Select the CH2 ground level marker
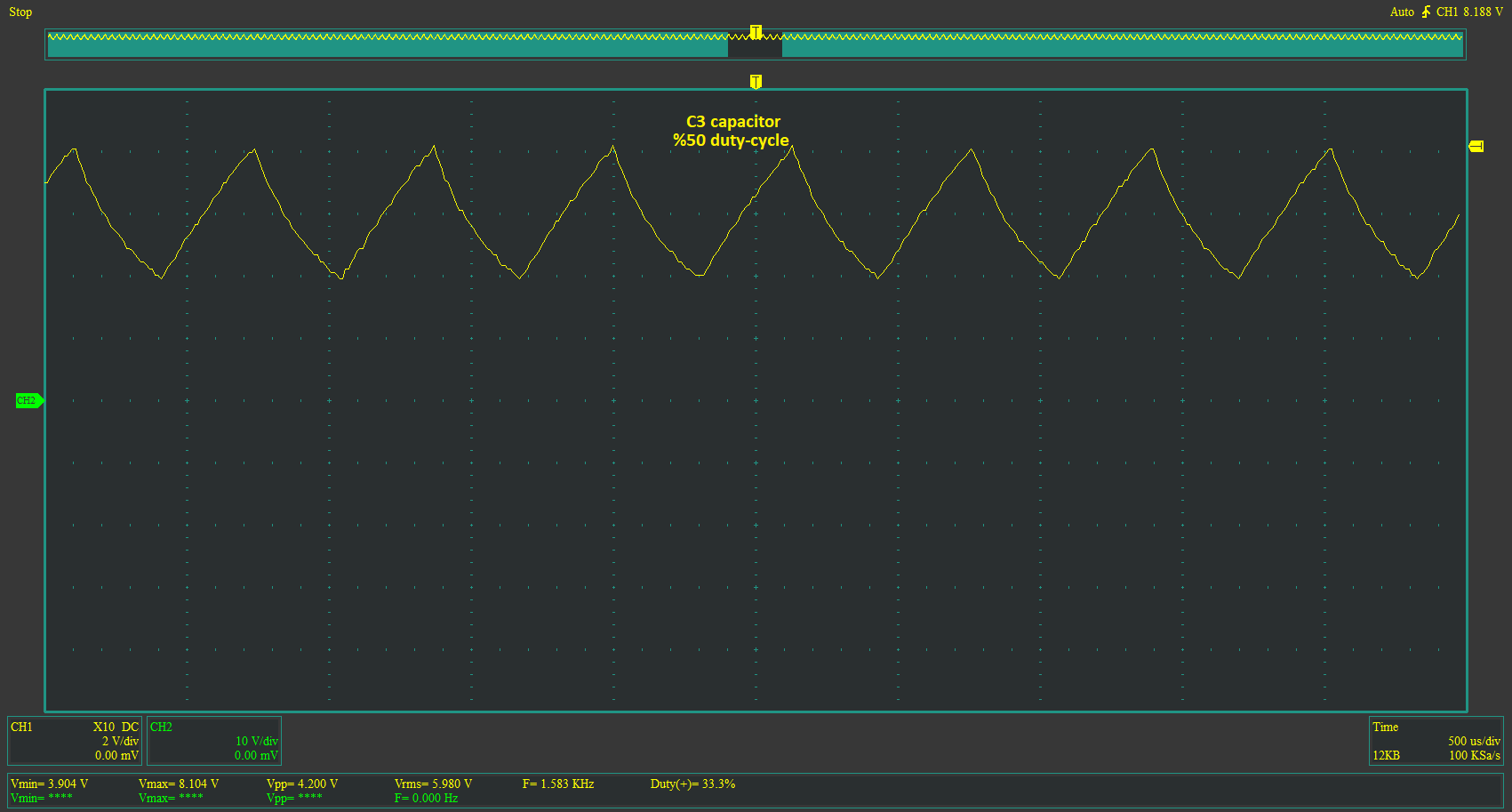Image resolution: width=1512 pixels, height=812 pixels. coord(29,400)
